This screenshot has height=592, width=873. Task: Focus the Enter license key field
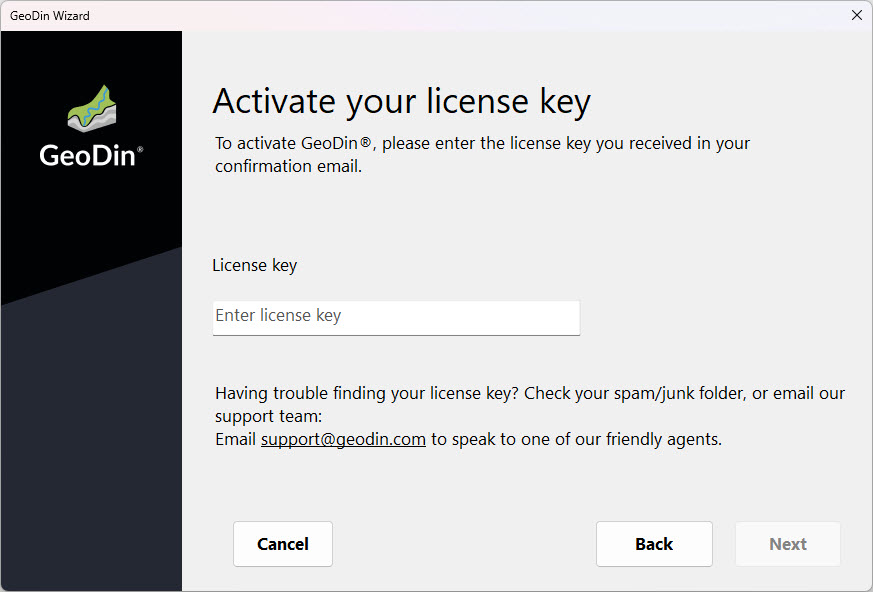(396, 317)
